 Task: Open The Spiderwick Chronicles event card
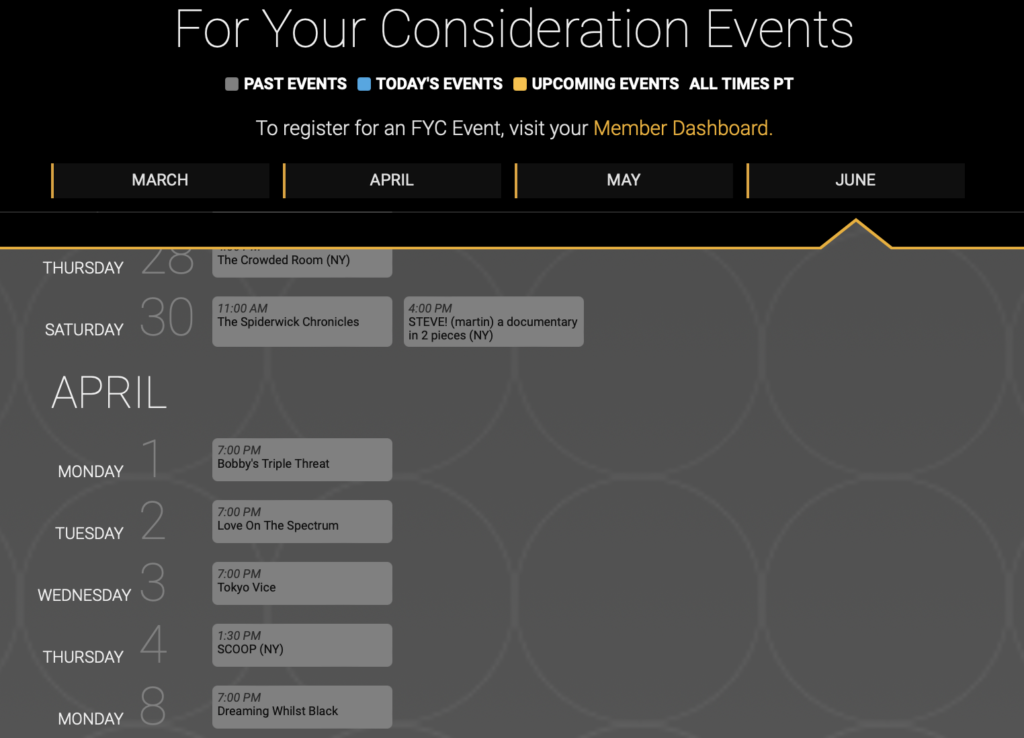pos(302,321)
